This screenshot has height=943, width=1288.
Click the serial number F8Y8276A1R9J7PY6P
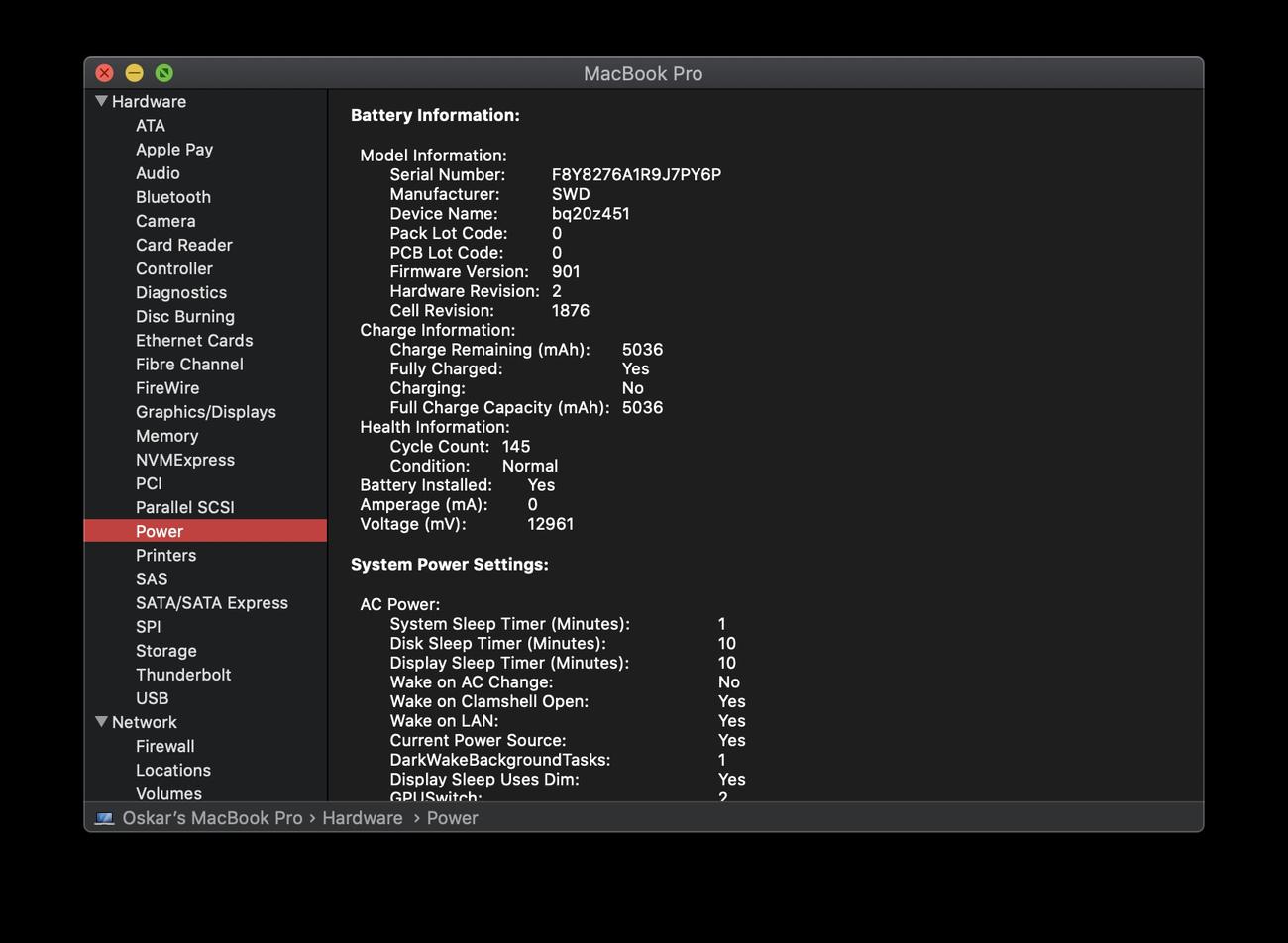tap(636, 174)
